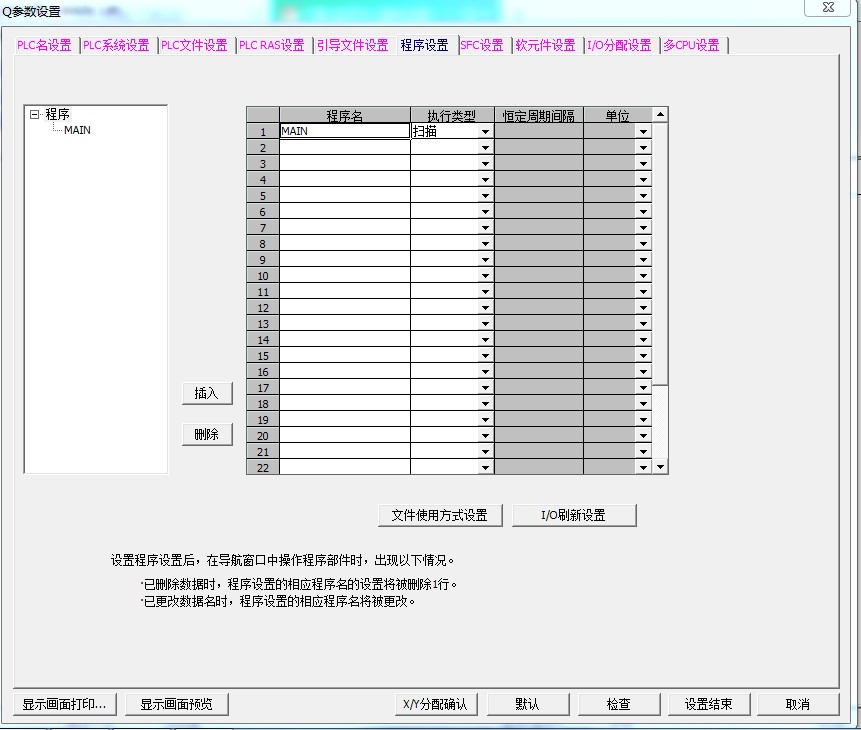
Task: Open 文件使用方式设置 dialog
Action: click(x=439, y=515)
